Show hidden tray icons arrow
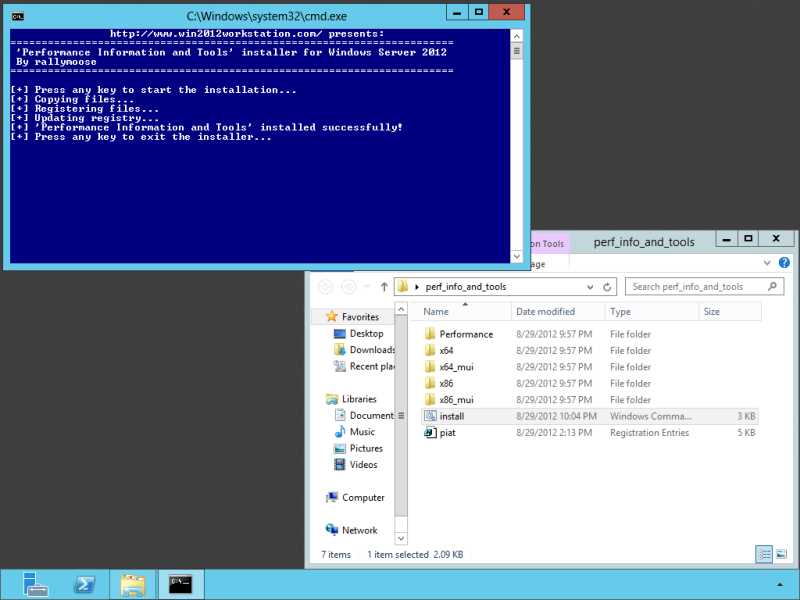This screenshot has height=600, width=800. click(x=780, y=585)
